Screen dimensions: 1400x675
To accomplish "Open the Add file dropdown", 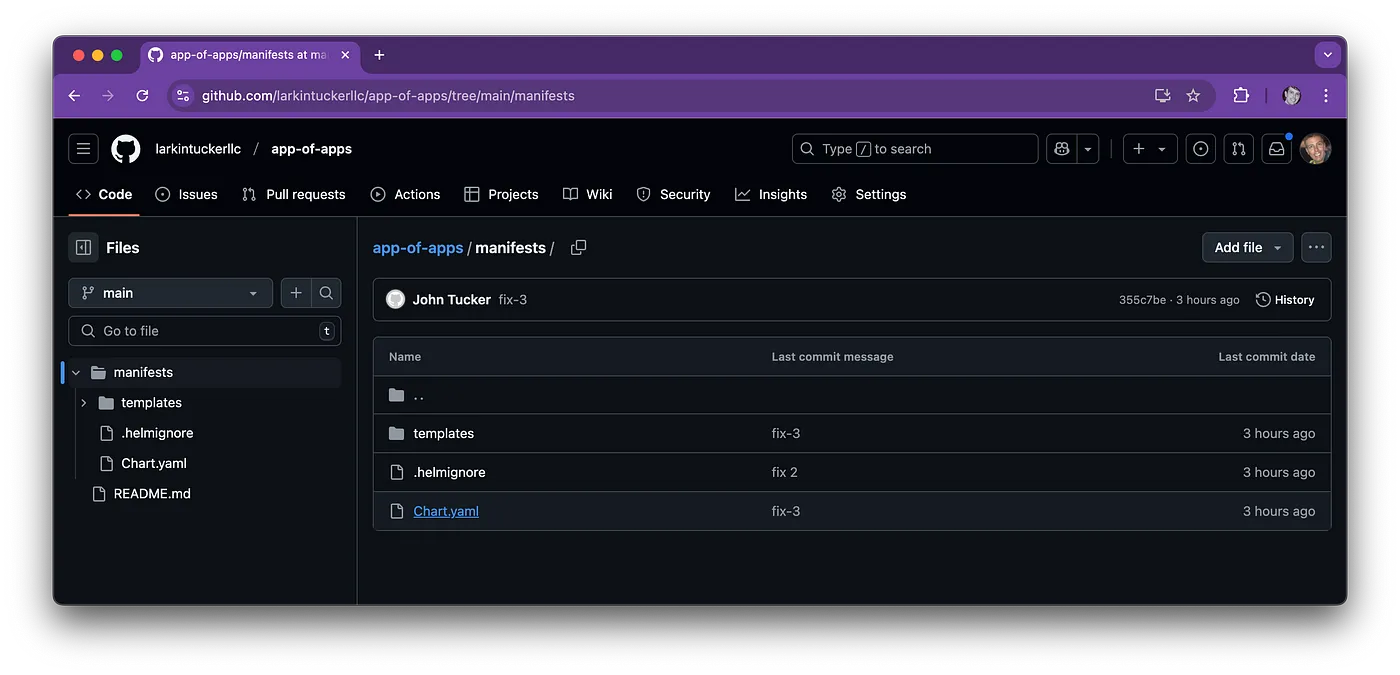I will pyautogui.click(x=1247, y=248).
